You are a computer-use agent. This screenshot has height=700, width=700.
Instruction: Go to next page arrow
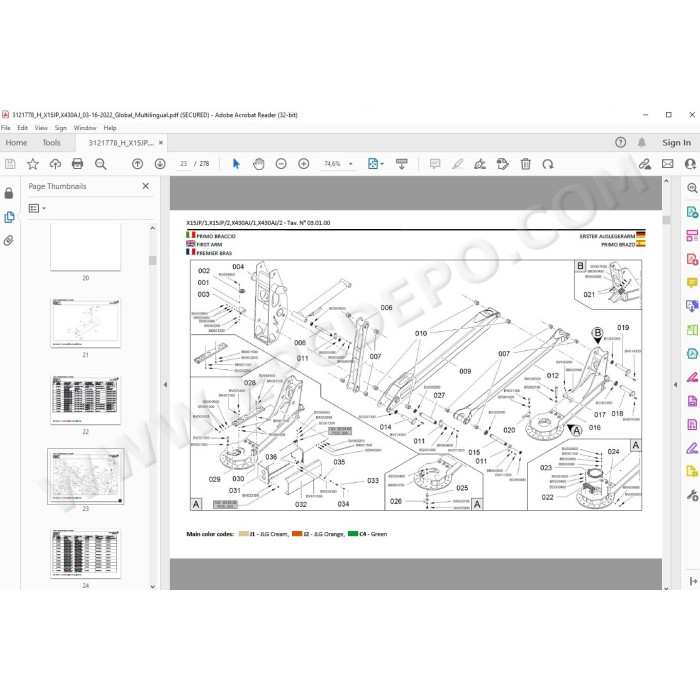click(x=160, y=164)
